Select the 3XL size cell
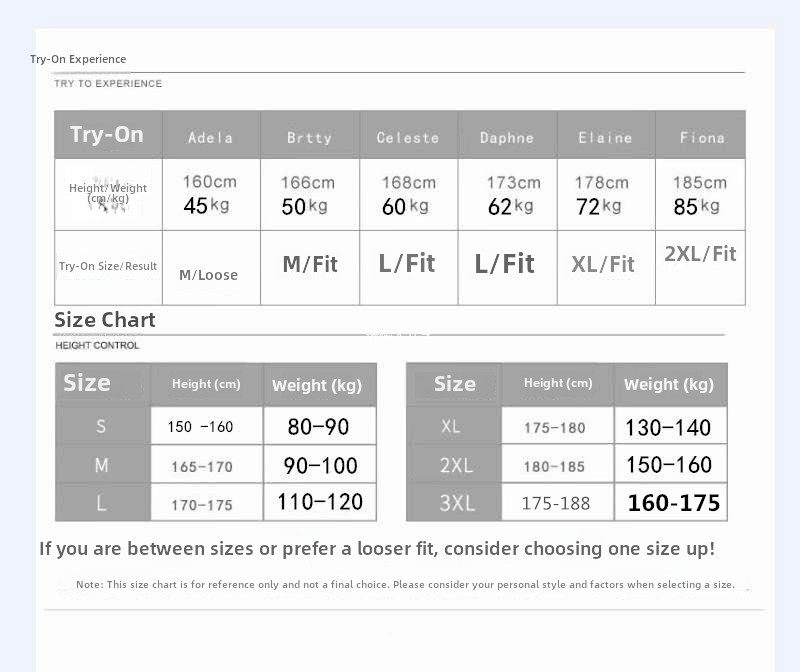 (x=455, y=503)
